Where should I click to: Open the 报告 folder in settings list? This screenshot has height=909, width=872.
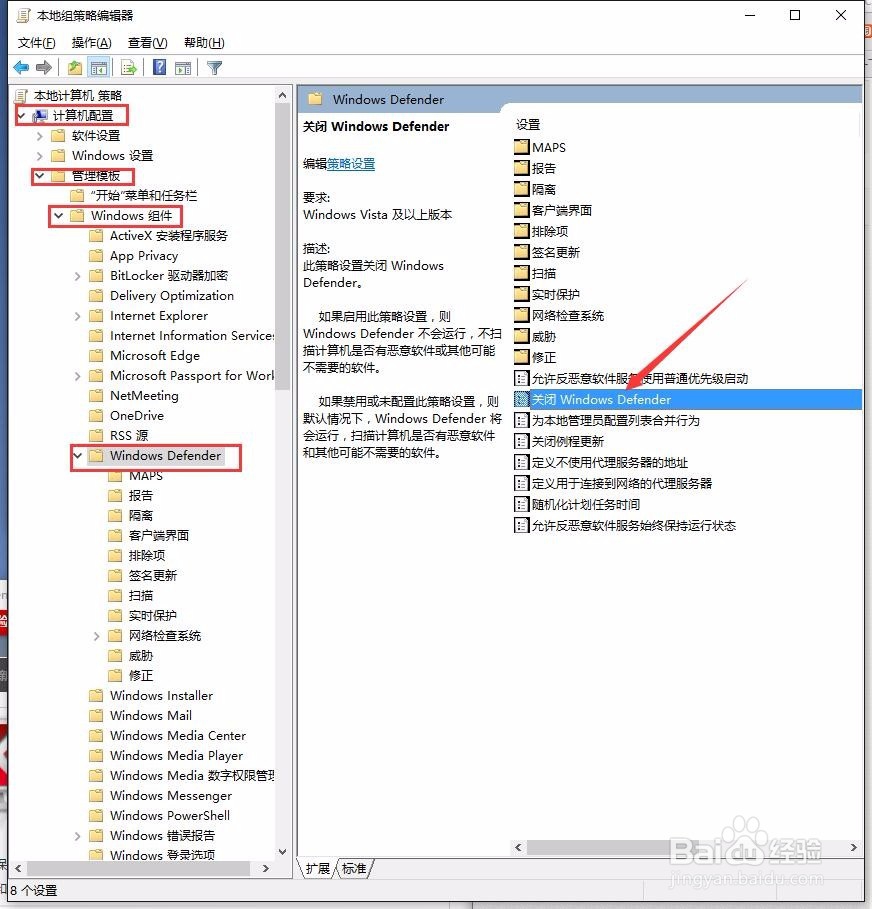tap(535, 168)
